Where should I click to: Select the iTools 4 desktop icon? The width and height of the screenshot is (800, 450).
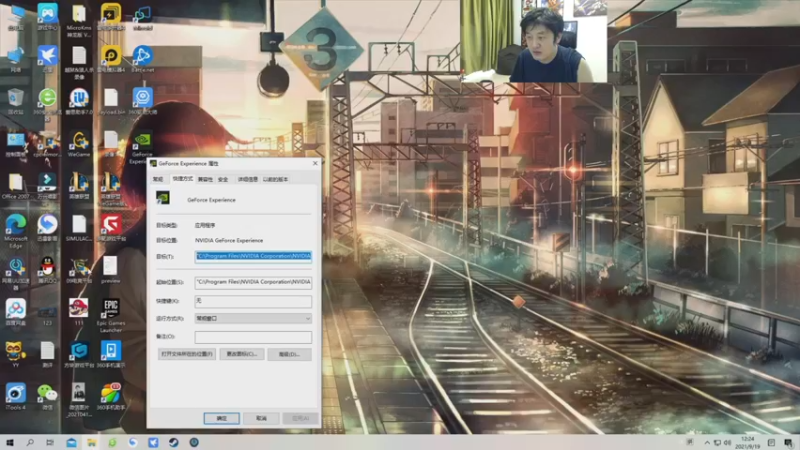click(x=16, y=397)
